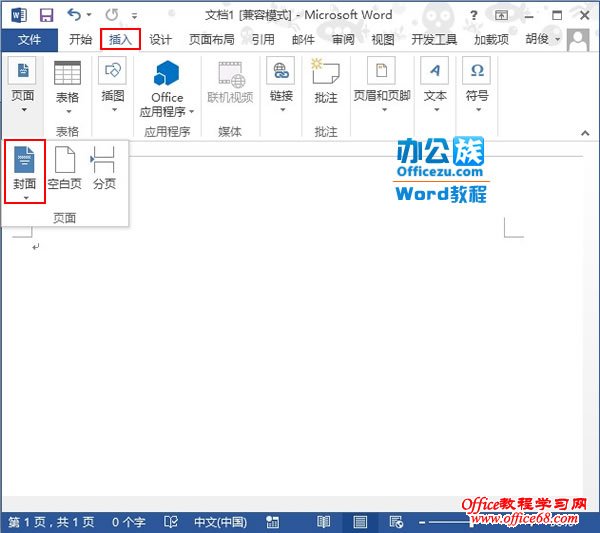Viewport: 600px width, 533px height.
Task: Open the 页眉和页脚 (Header & Footer) button
Action: point(382,85)
